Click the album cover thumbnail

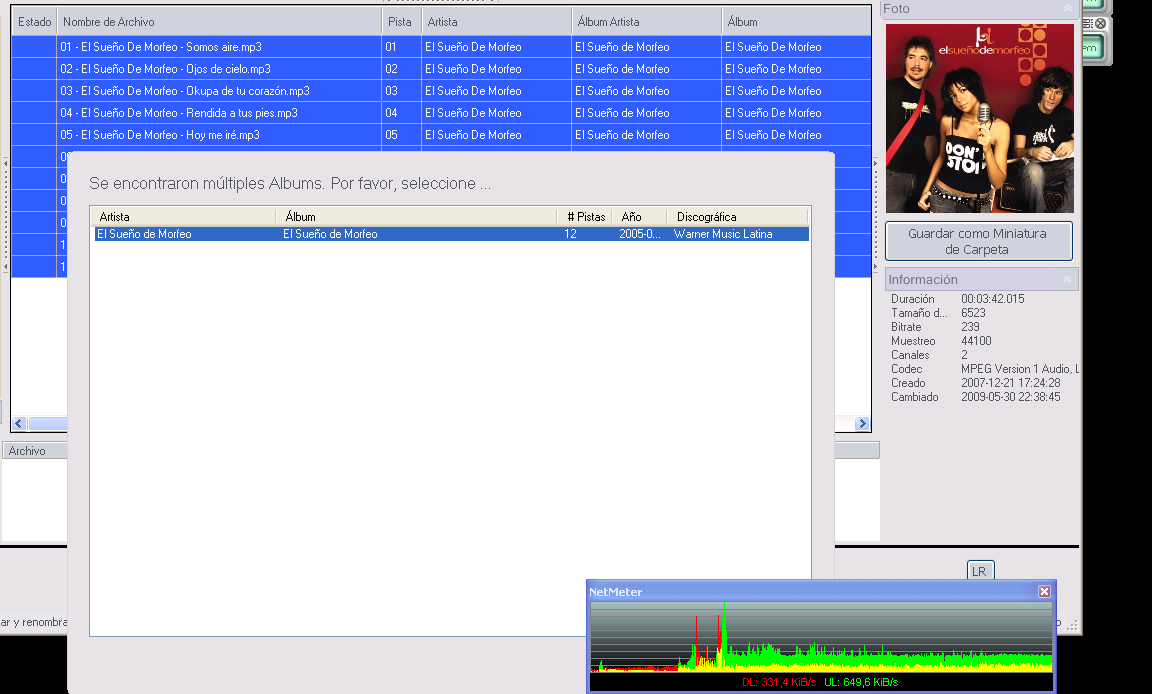(x=979, y=118)
